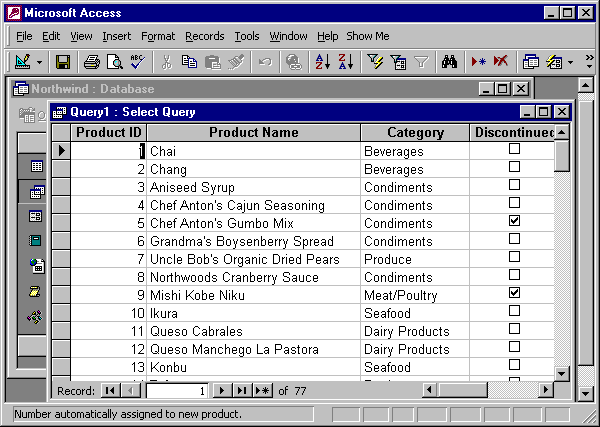Screen dimensions: 600x427
Task: Click the Save floppy disk icon
Action: click(63, 62)
